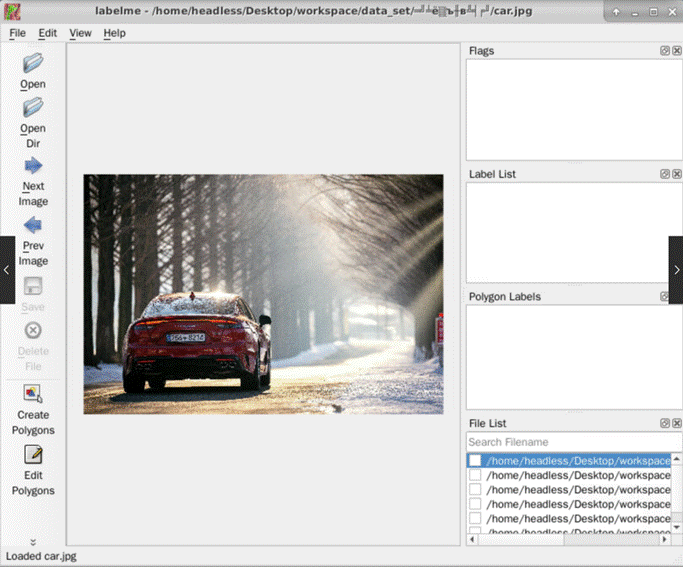Float the Flags panel

(x=665, y=51)
